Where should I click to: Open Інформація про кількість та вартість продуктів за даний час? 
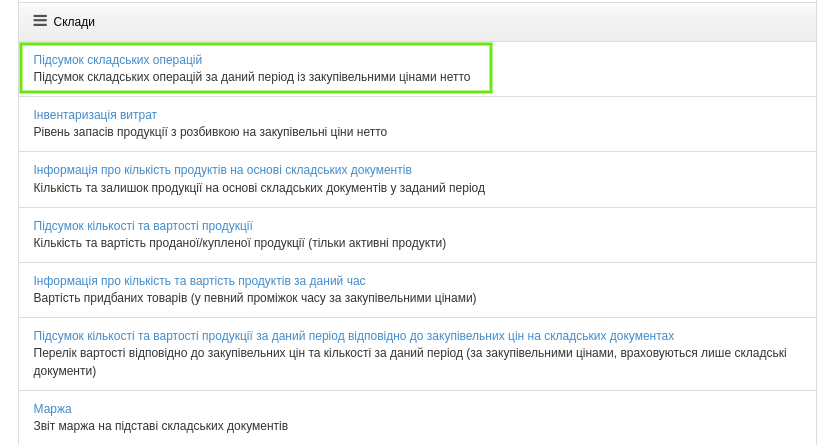pos(199,281)
